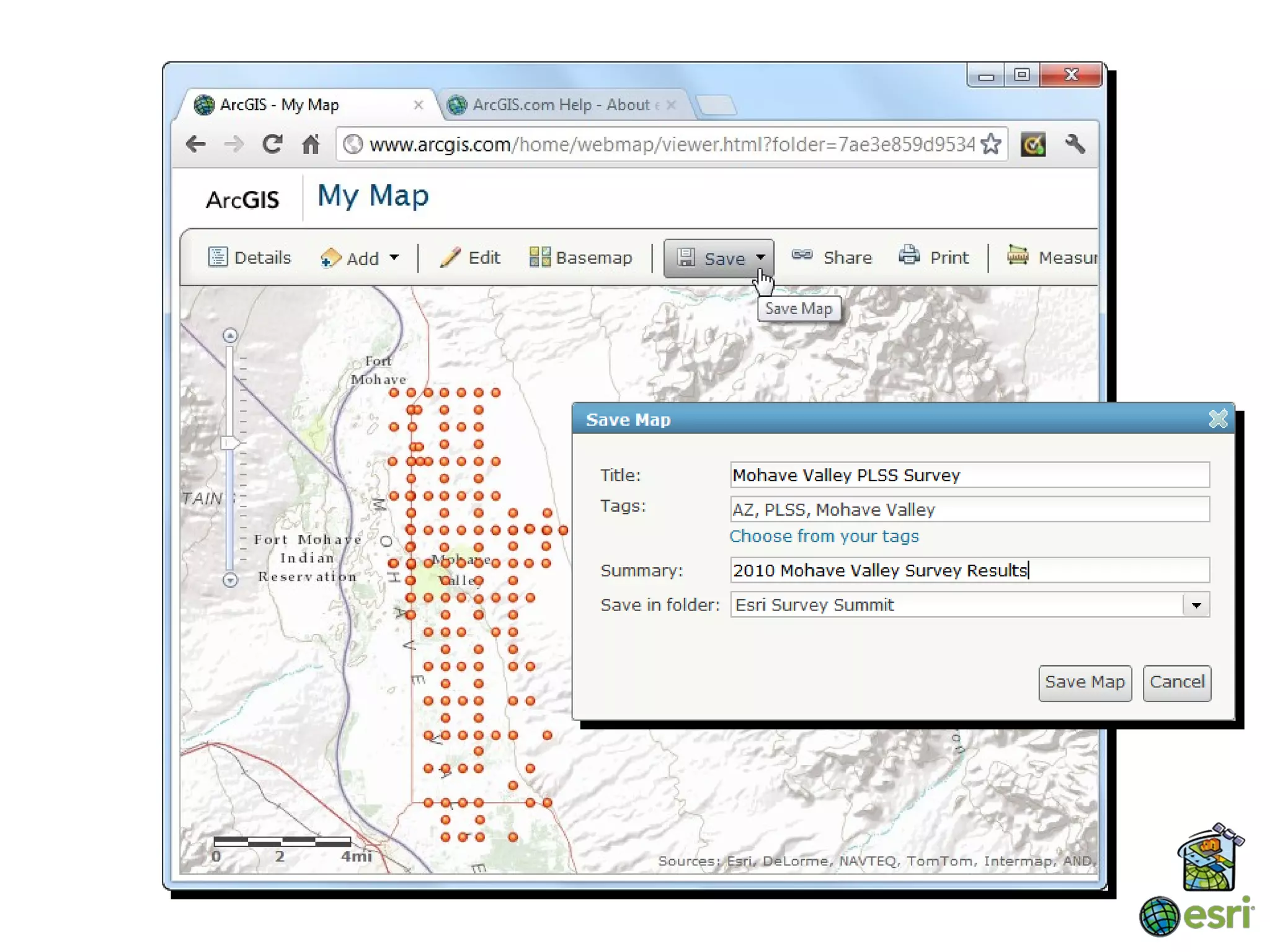Click the browser reload icon
Image resolution: width=1270 pixels, height=952 pixels.
pyautogui.click(x=272, y=144)
